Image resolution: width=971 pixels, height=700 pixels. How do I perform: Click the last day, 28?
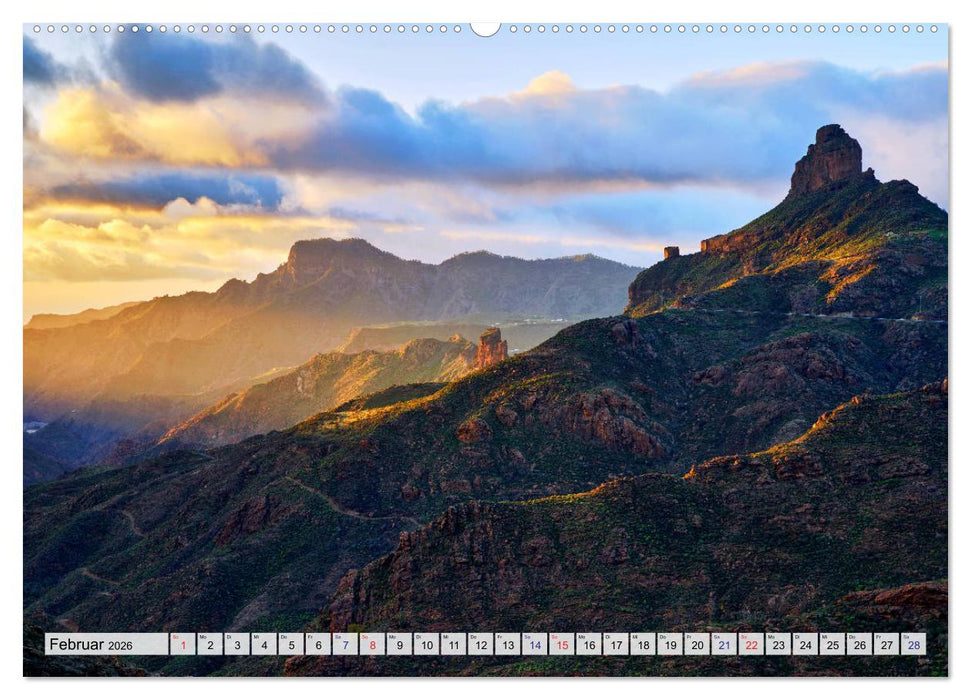[x=912, y=644]
